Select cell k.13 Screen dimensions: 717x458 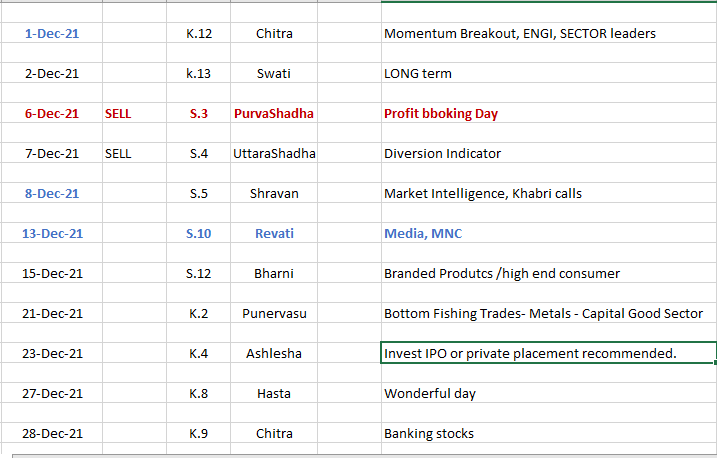198,74
